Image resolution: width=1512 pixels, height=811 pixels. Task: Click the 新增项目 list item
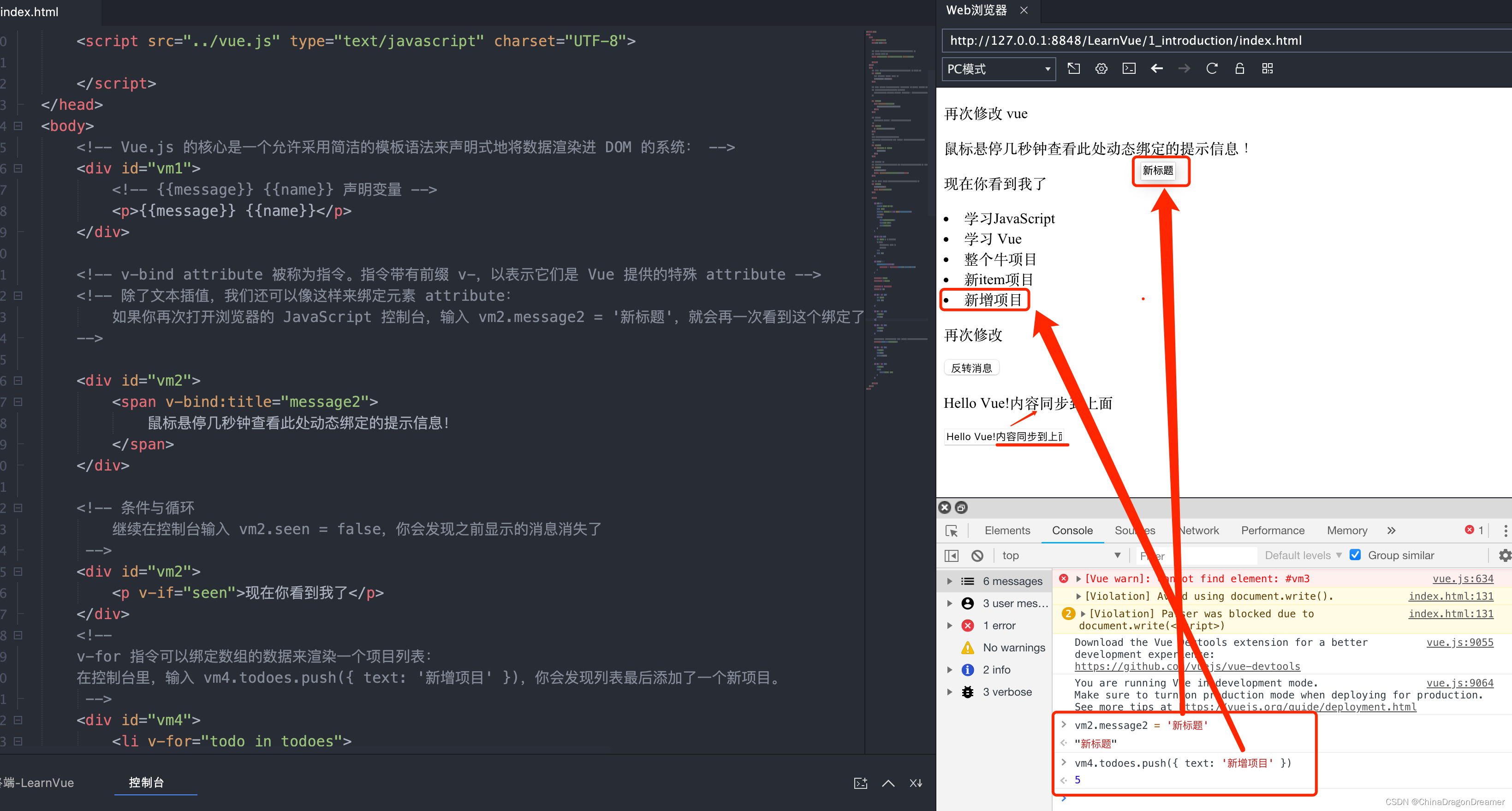[x=993, y=300]
